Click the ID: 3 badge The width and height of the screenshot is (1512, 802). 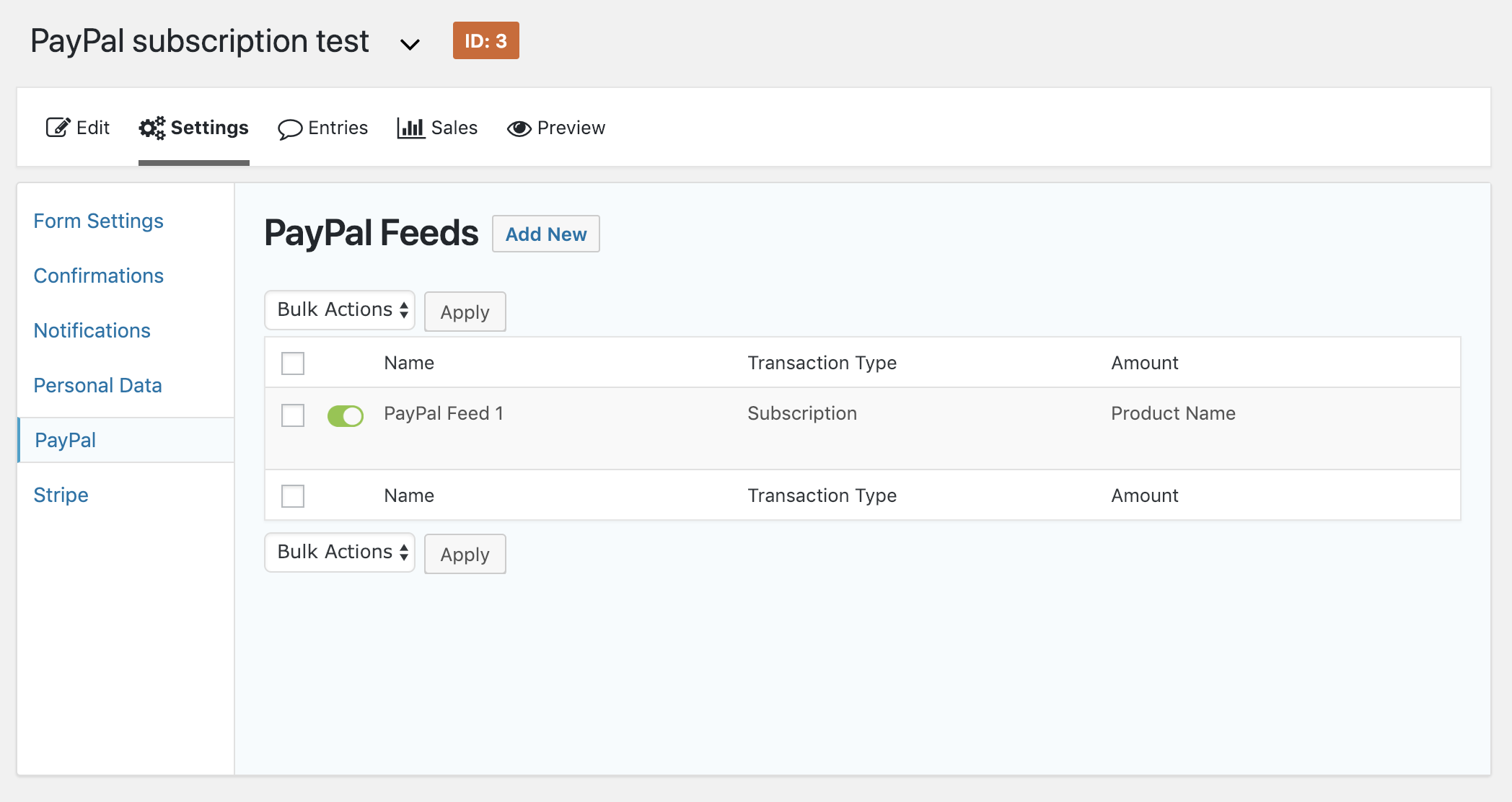pyautogui.click(x=486, y=40)
